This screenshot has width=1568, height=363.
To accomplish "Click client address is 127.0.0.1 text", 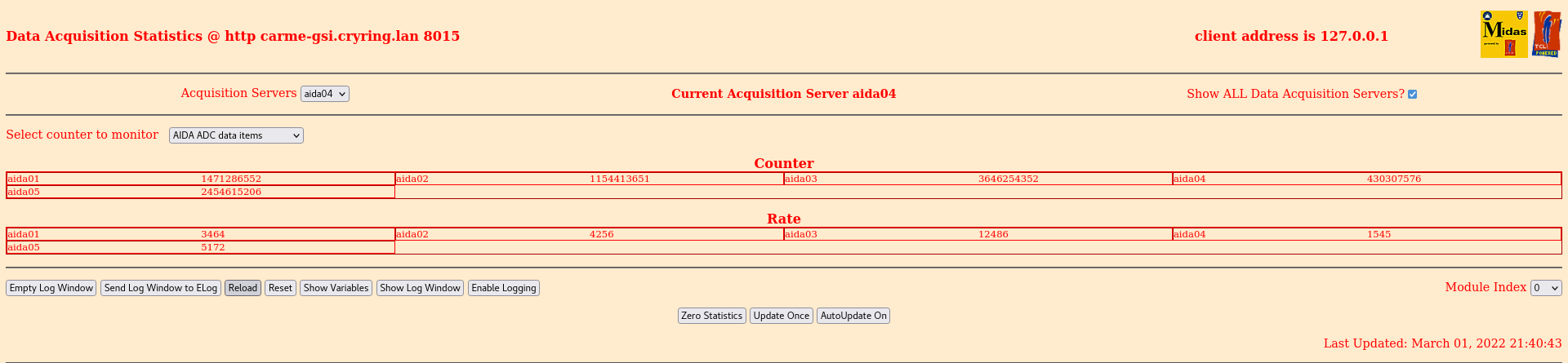I will tap(1291, 36).
